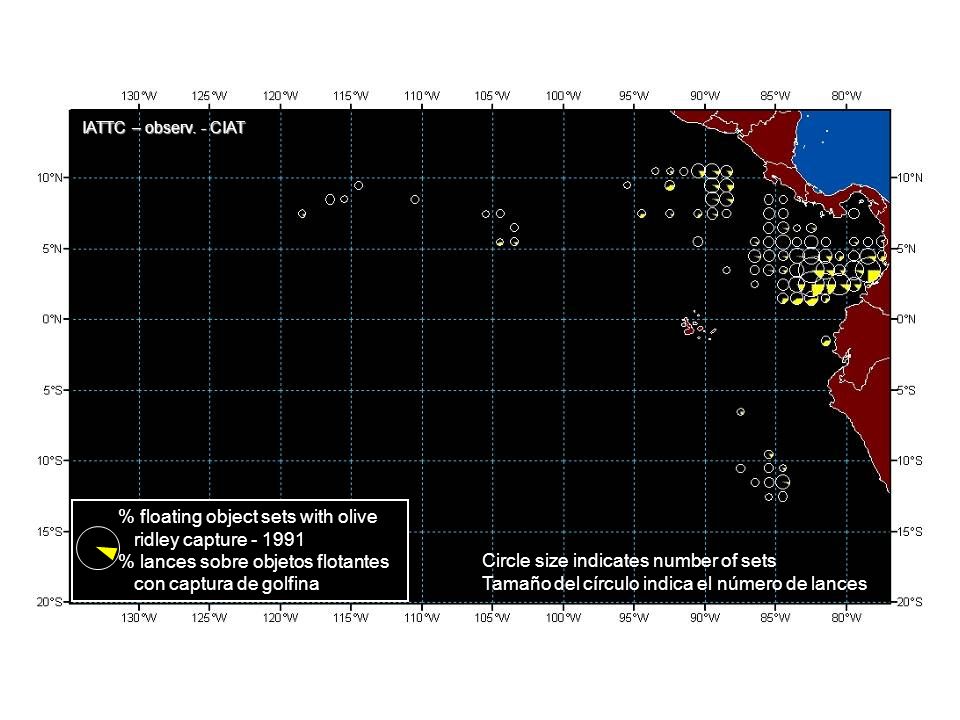The image size is (960, 720).
Task: Click 'Circle size indicates number of sets'
Action: click(629, 560)
